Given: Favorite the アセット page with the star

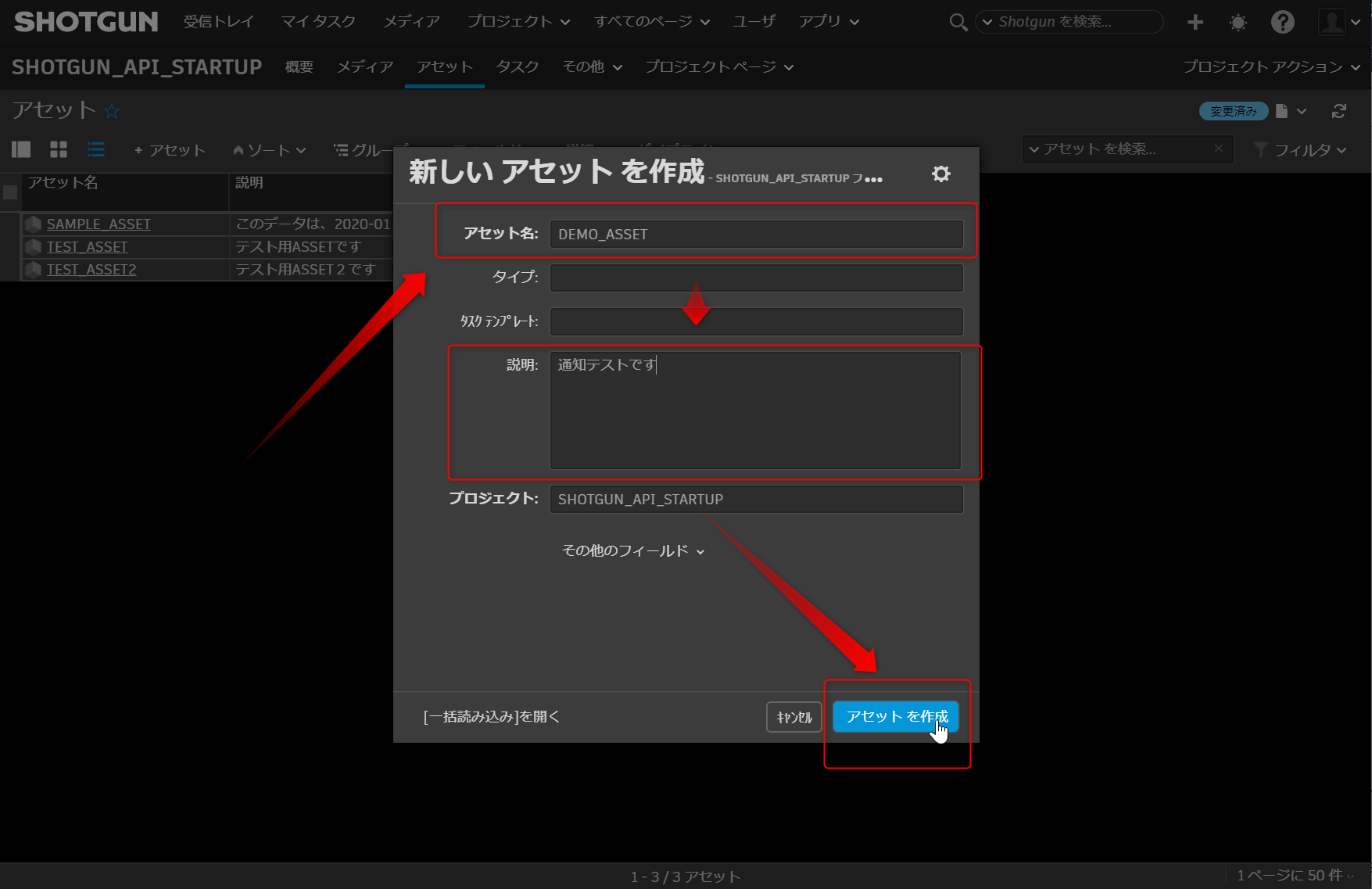Looking at the screenshot, I should (112, 111).
